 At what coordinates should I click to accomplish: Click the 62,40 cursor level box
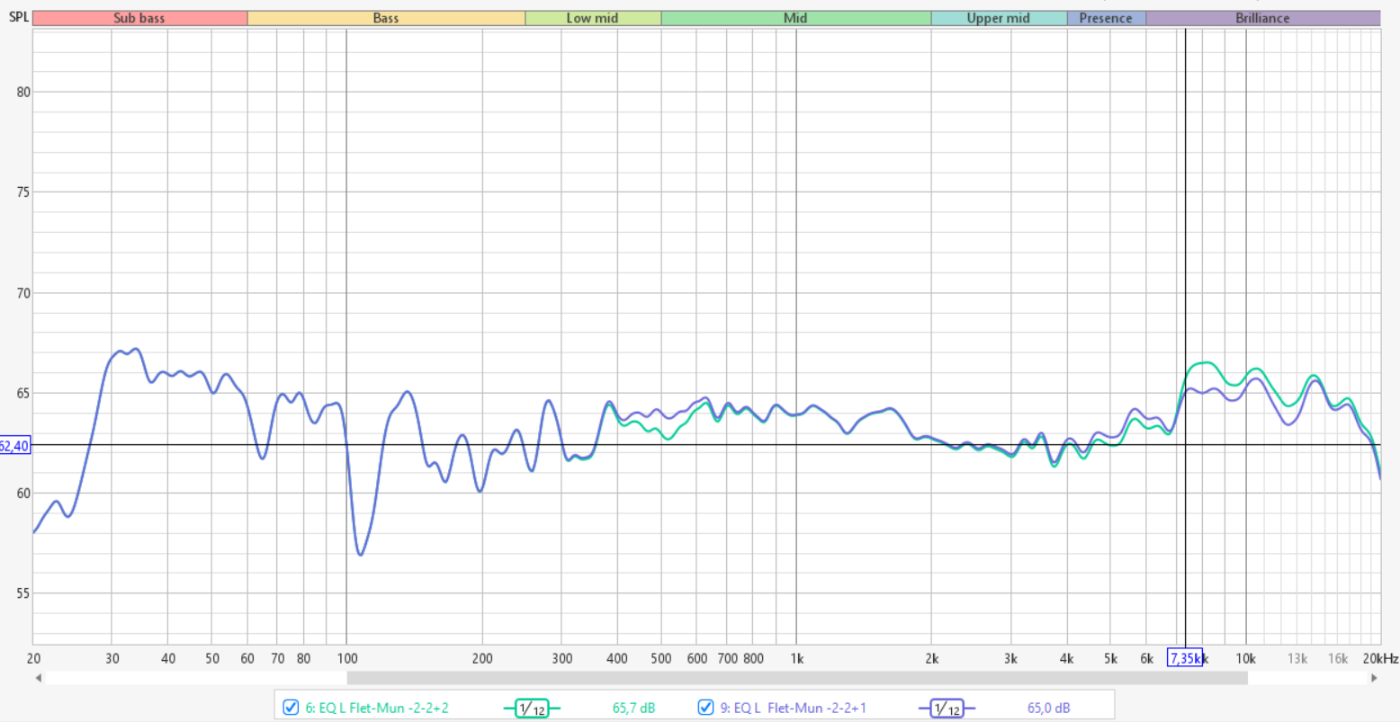[15, 445]
